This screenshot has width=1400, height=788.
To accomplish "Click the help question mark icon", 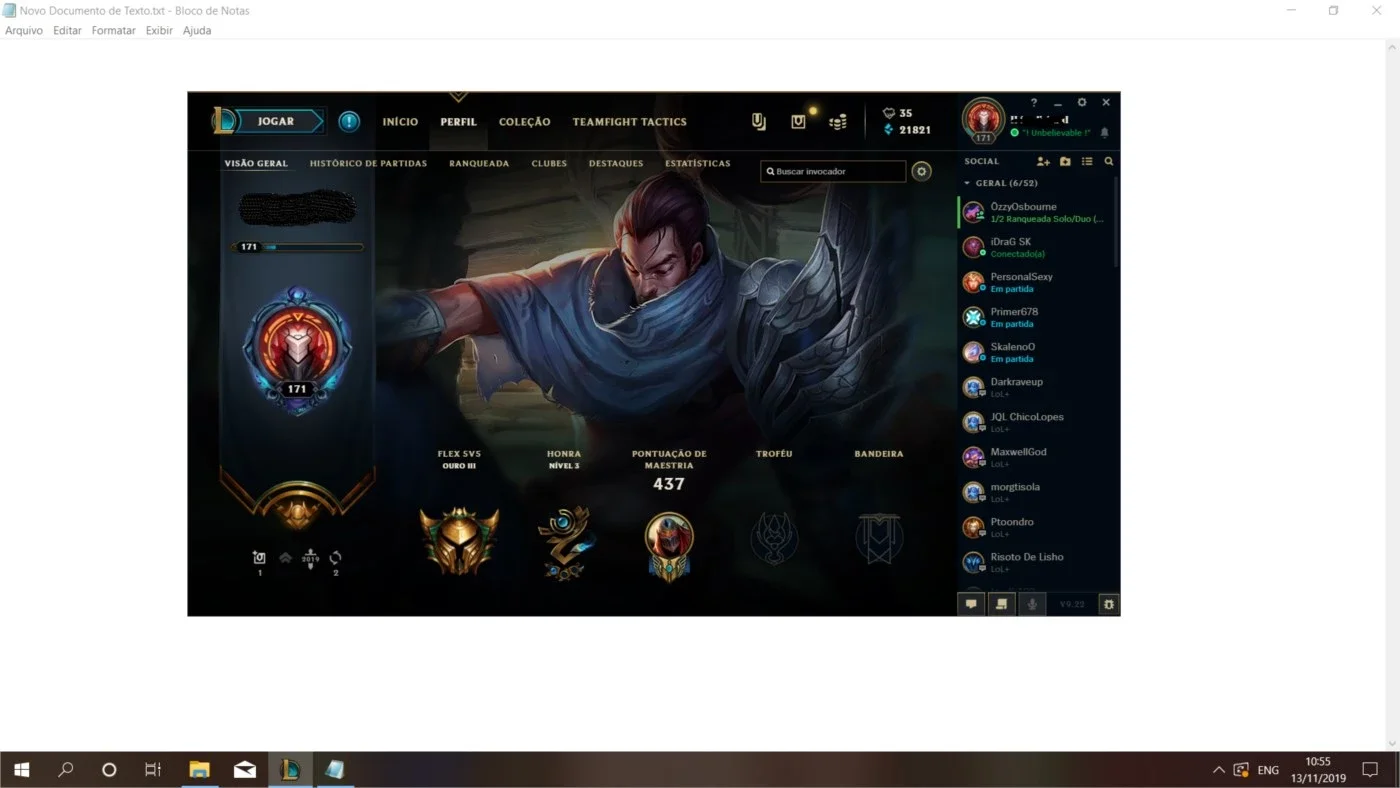I will (1034, 102).
